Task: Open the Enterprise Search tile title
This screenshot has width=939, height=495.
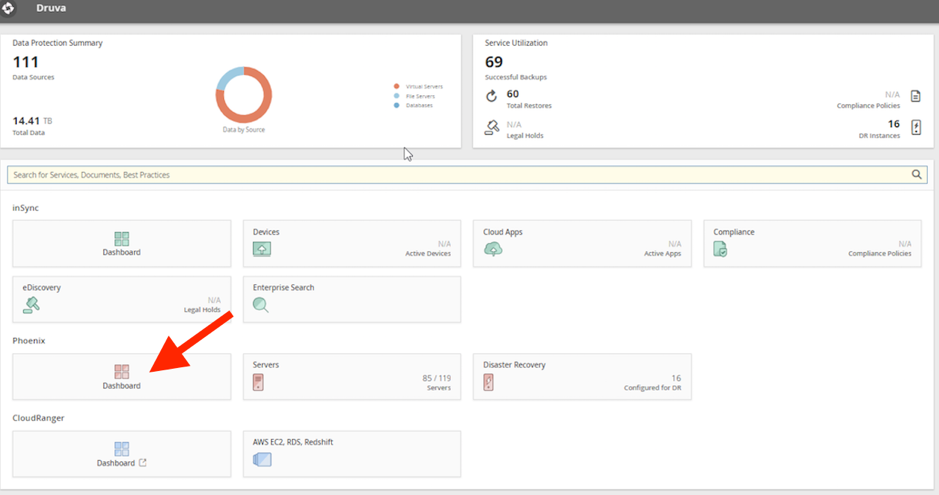Action: (x=283, y=287)
